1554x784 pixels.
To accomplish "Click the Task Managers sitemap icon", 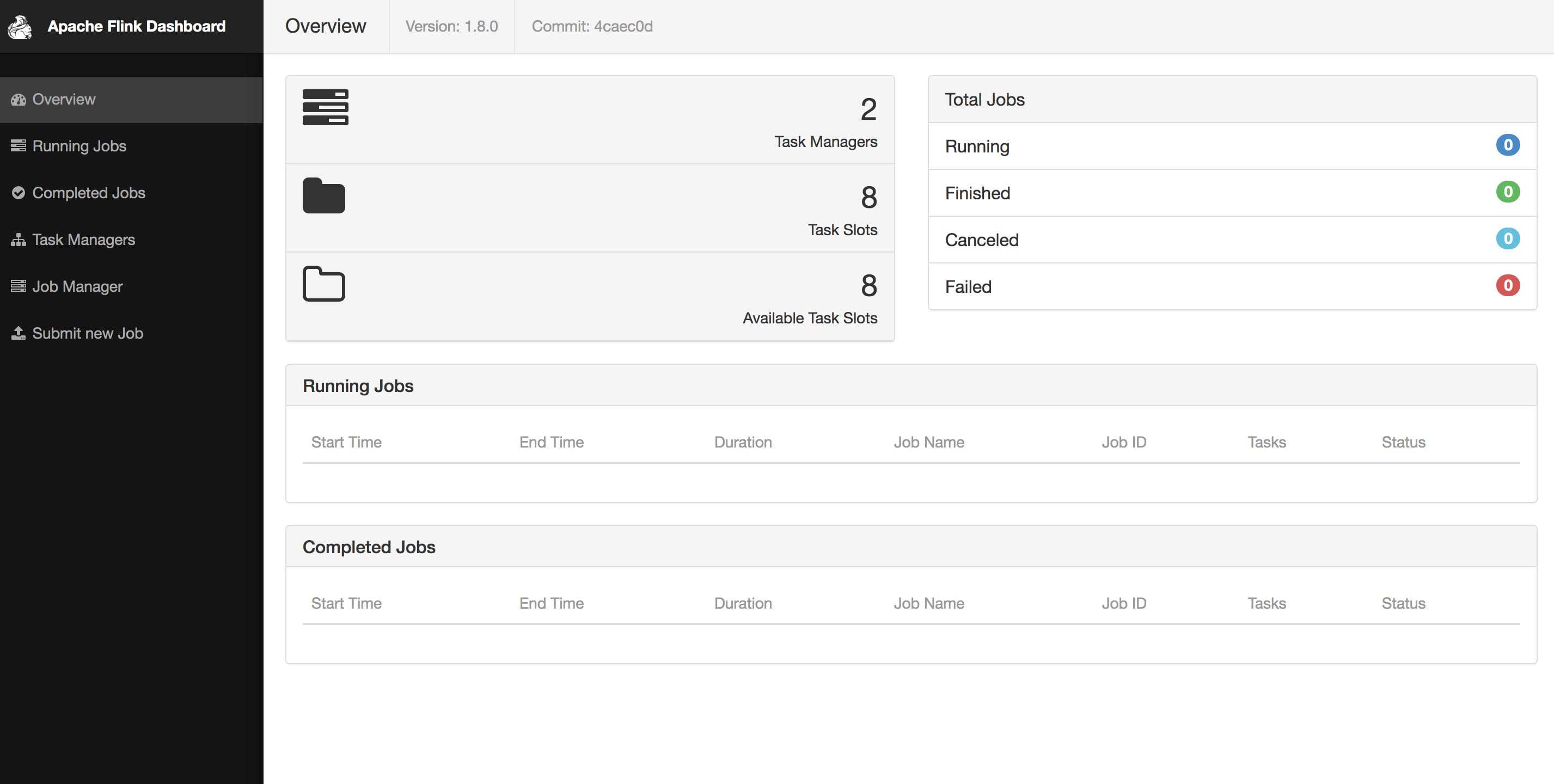I will [18, 240].
